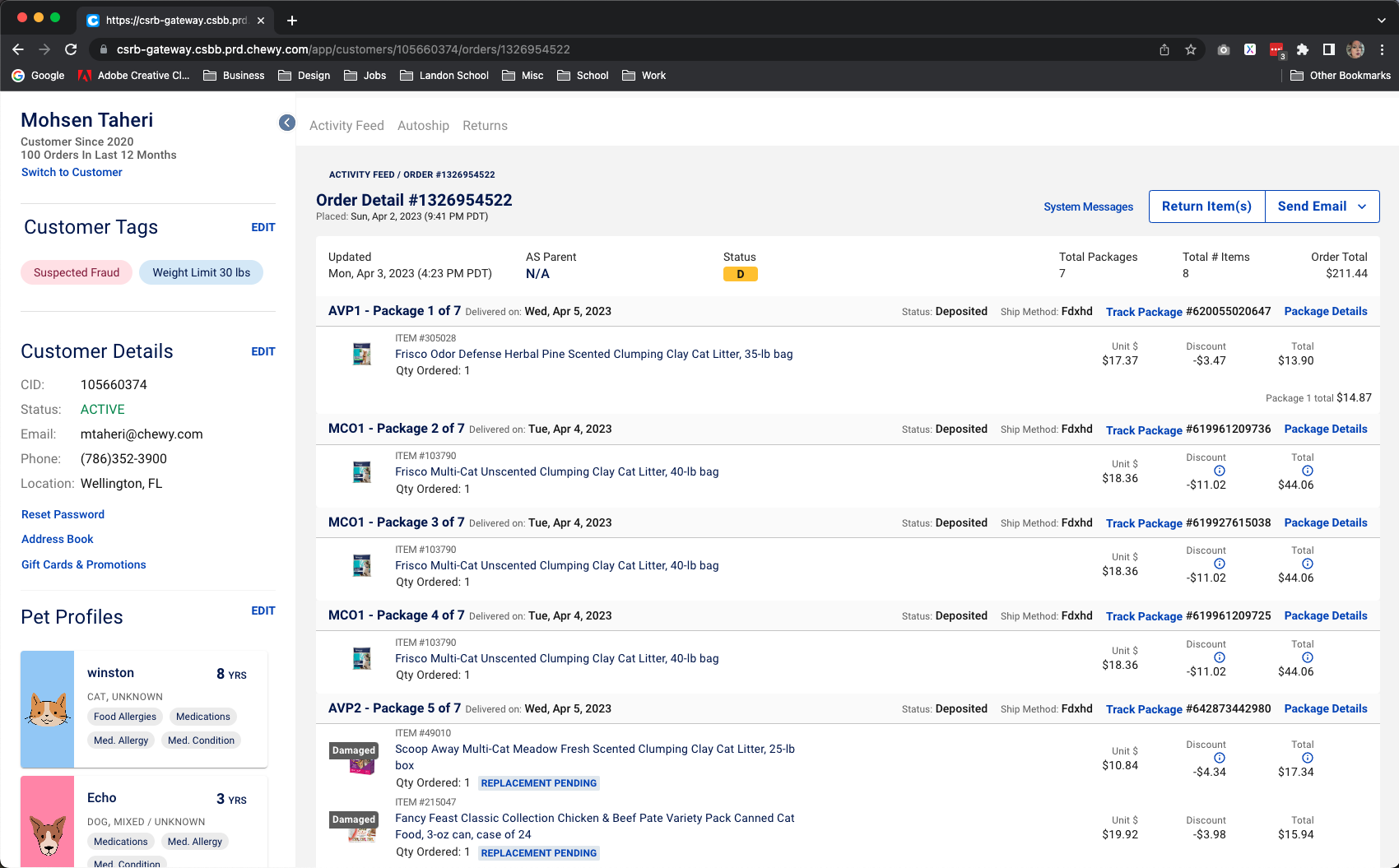Click the Package 2 Total info icon
Image resolution: width=1399 pixels, height=868 pixels.
pyautogui.click(x=1308, y=471)
